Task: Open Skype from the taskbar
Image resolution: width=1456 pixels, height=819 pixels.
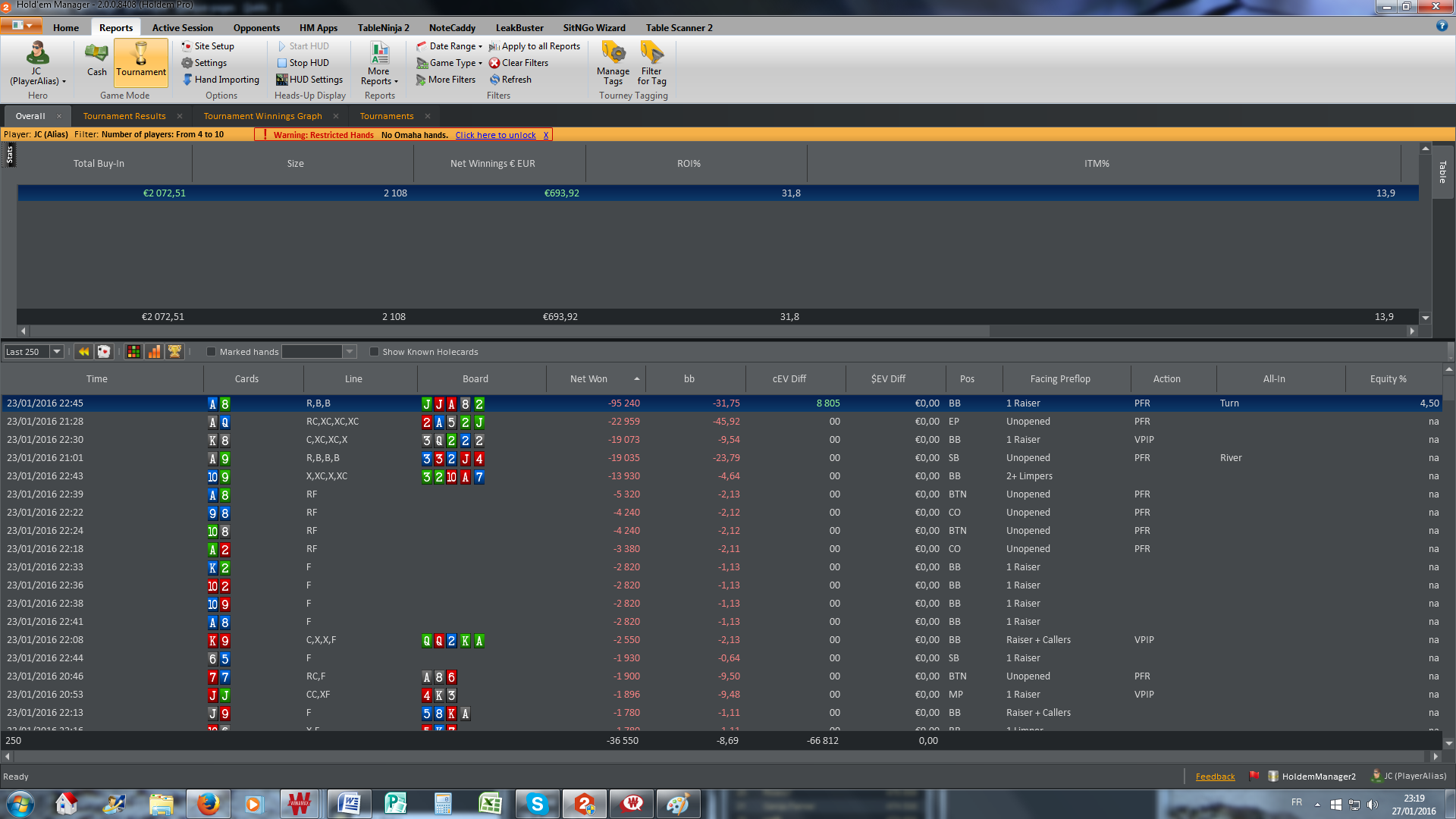Action: pos(537,804)
